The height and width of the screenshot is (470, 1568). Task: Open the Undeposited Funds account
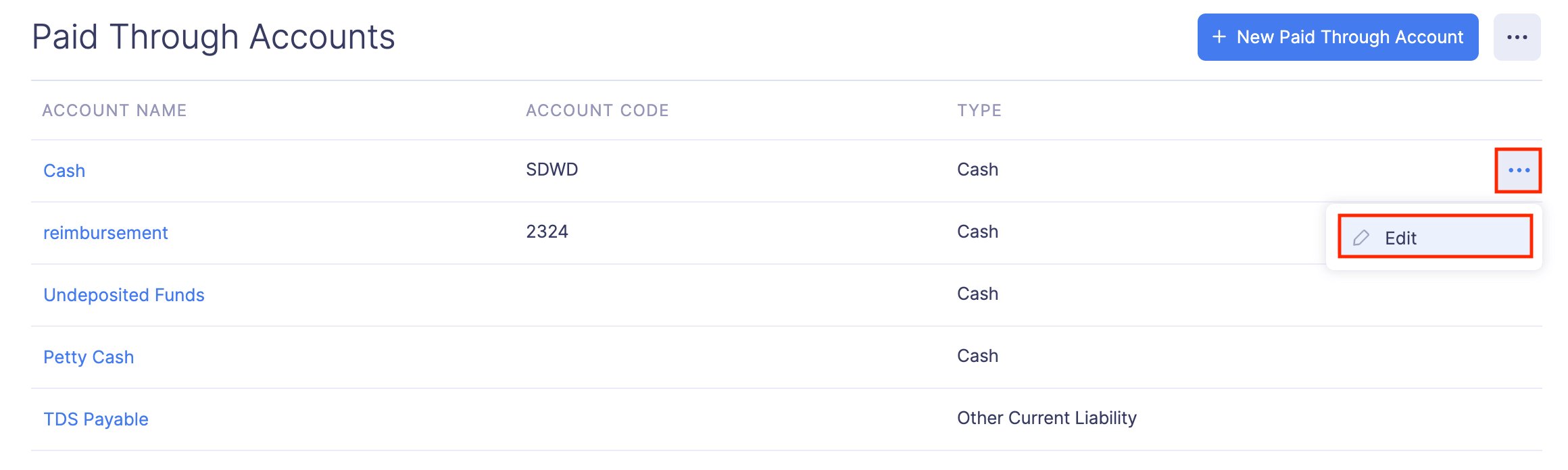[124, 295]
